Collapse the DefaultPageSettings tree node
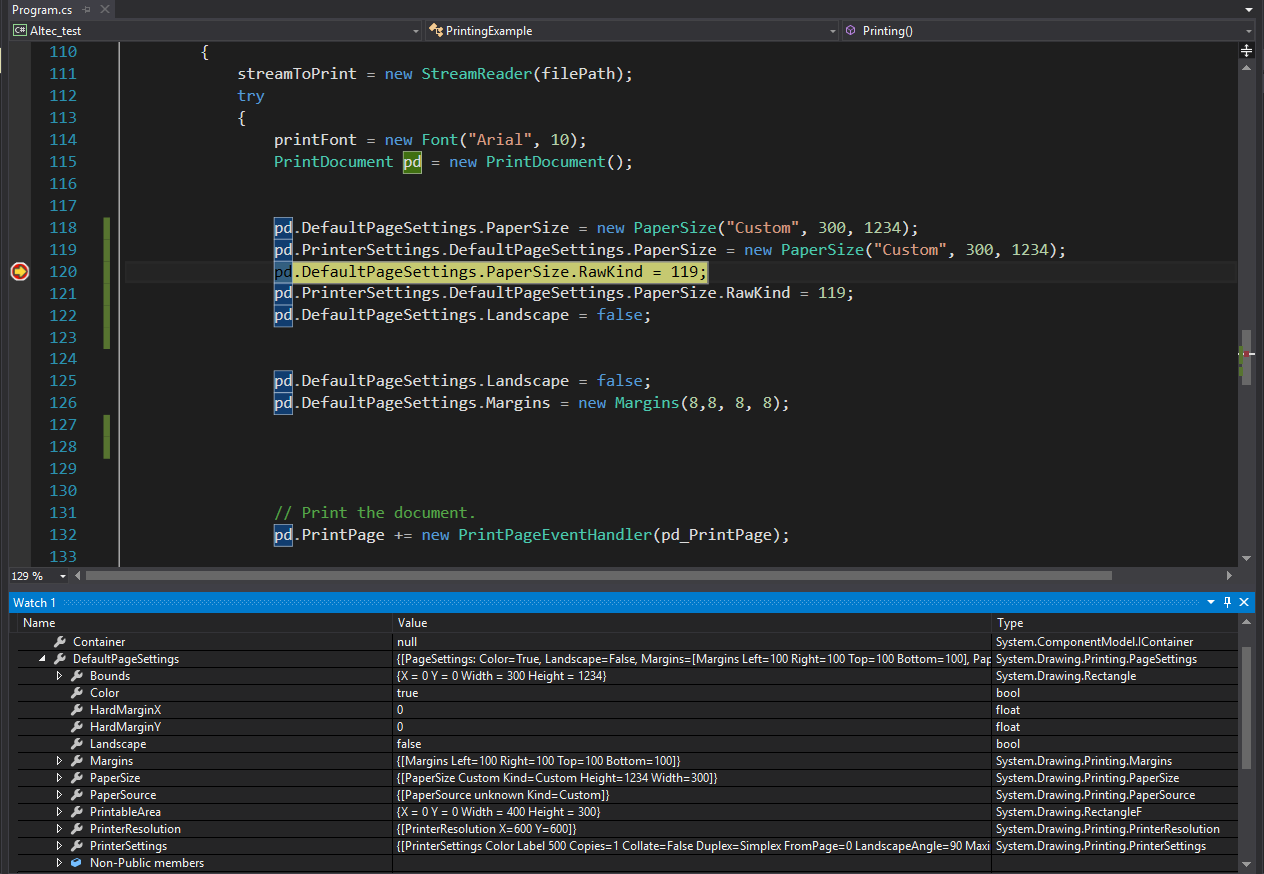Image resolution: width=1264 pixels, height=874 pixels. 42,659
